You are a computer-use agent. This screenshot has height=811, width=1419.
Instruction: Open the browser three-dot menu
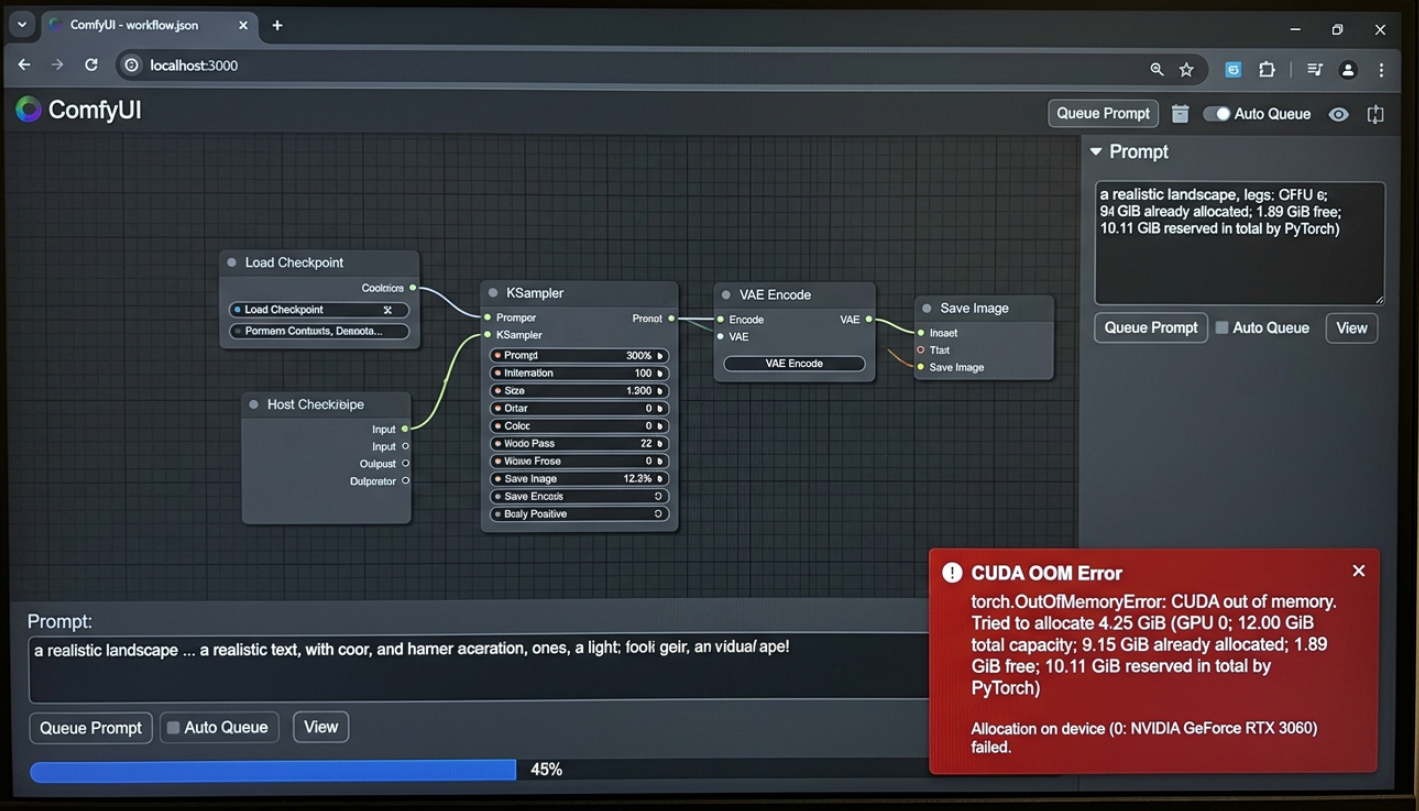click(1381, 69)
